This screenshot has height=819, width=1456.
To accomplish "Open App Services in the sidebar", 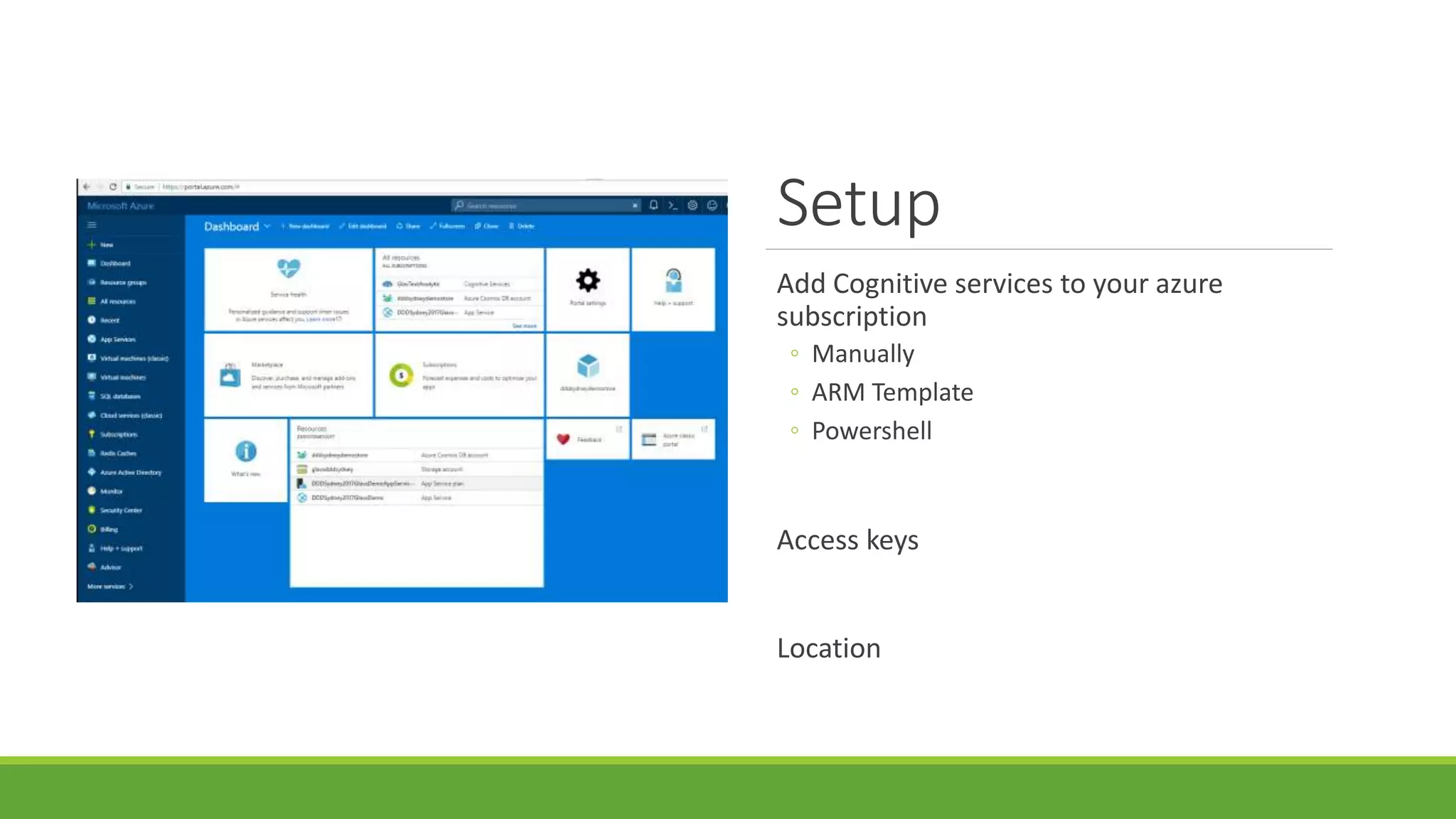I will [x=117, y=339].
